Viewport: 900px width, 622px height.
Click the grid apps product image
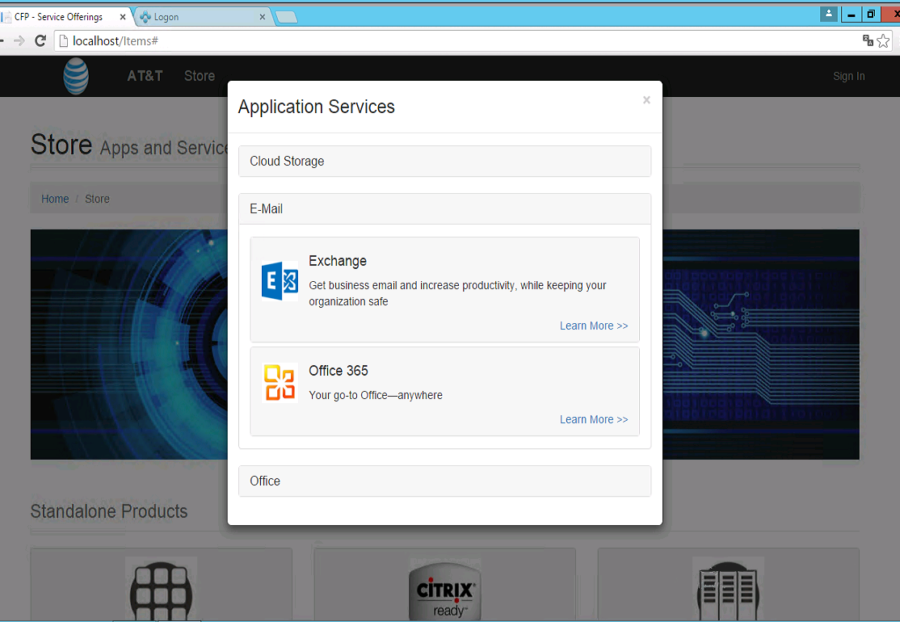[161, 589]
